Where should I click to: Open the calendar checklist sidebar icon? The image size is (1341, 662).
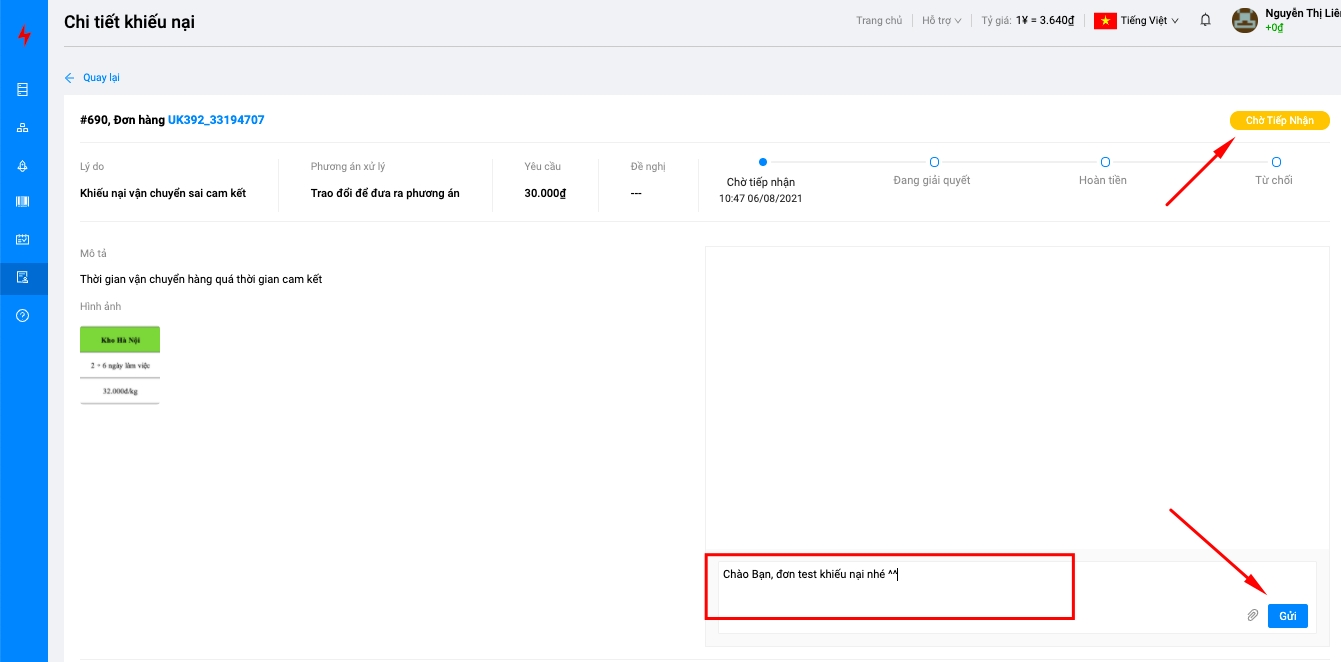click(x=23, y=240)
